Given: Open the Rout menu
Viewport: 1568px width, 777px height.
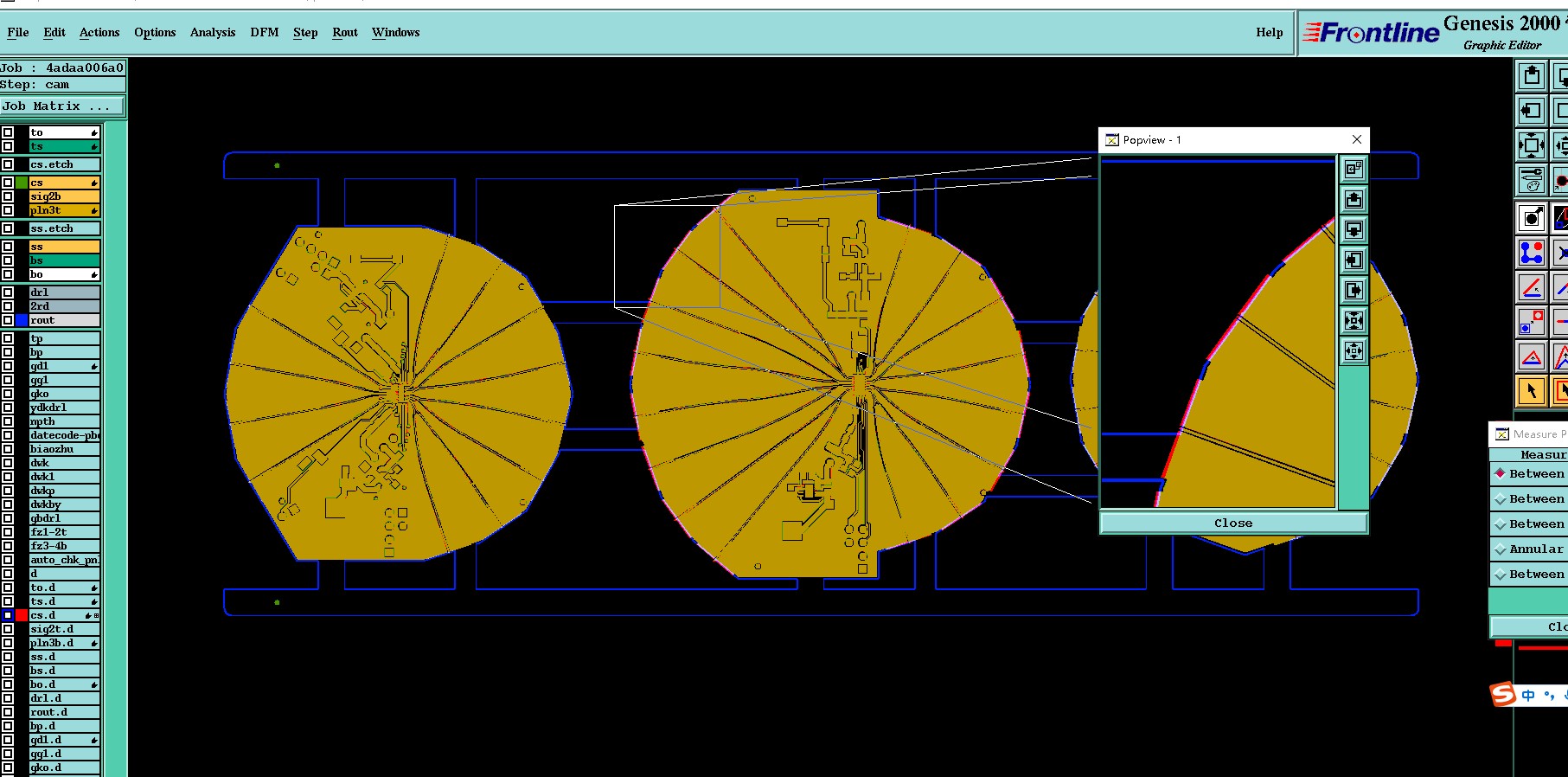Looking at the screenshot, I should [x=345, y=32].
